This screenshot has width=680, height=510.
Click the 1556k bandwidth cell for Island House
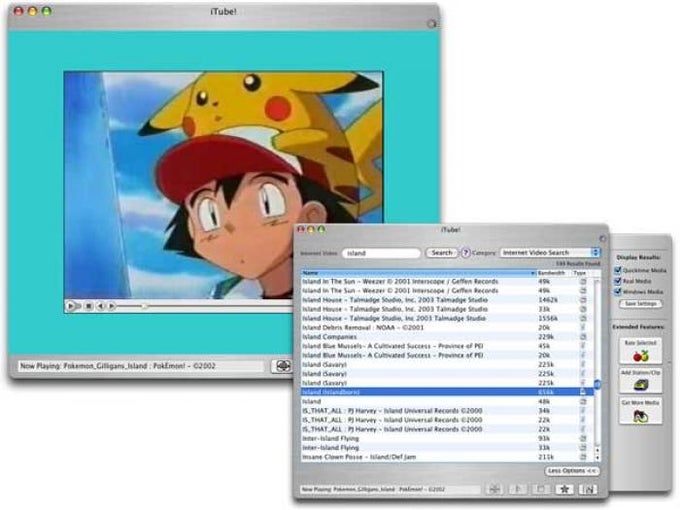point(548,318)
